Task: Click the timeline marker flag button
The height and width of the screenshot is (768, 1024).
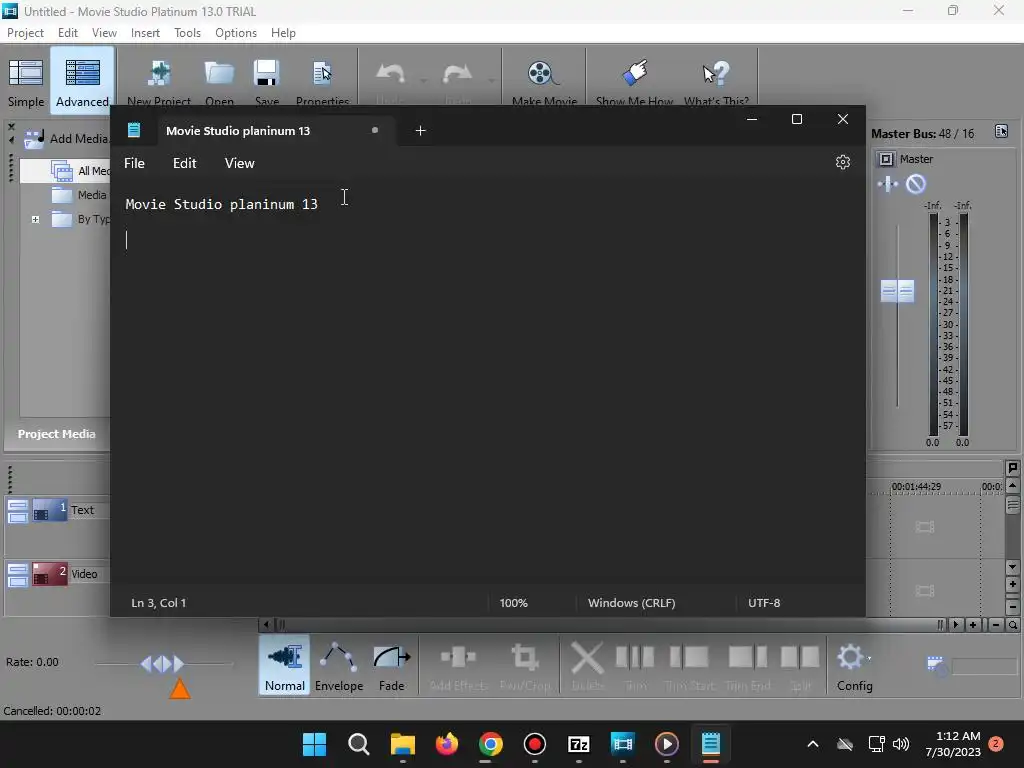Action: pyautogui.click(x=1012, y=468)
